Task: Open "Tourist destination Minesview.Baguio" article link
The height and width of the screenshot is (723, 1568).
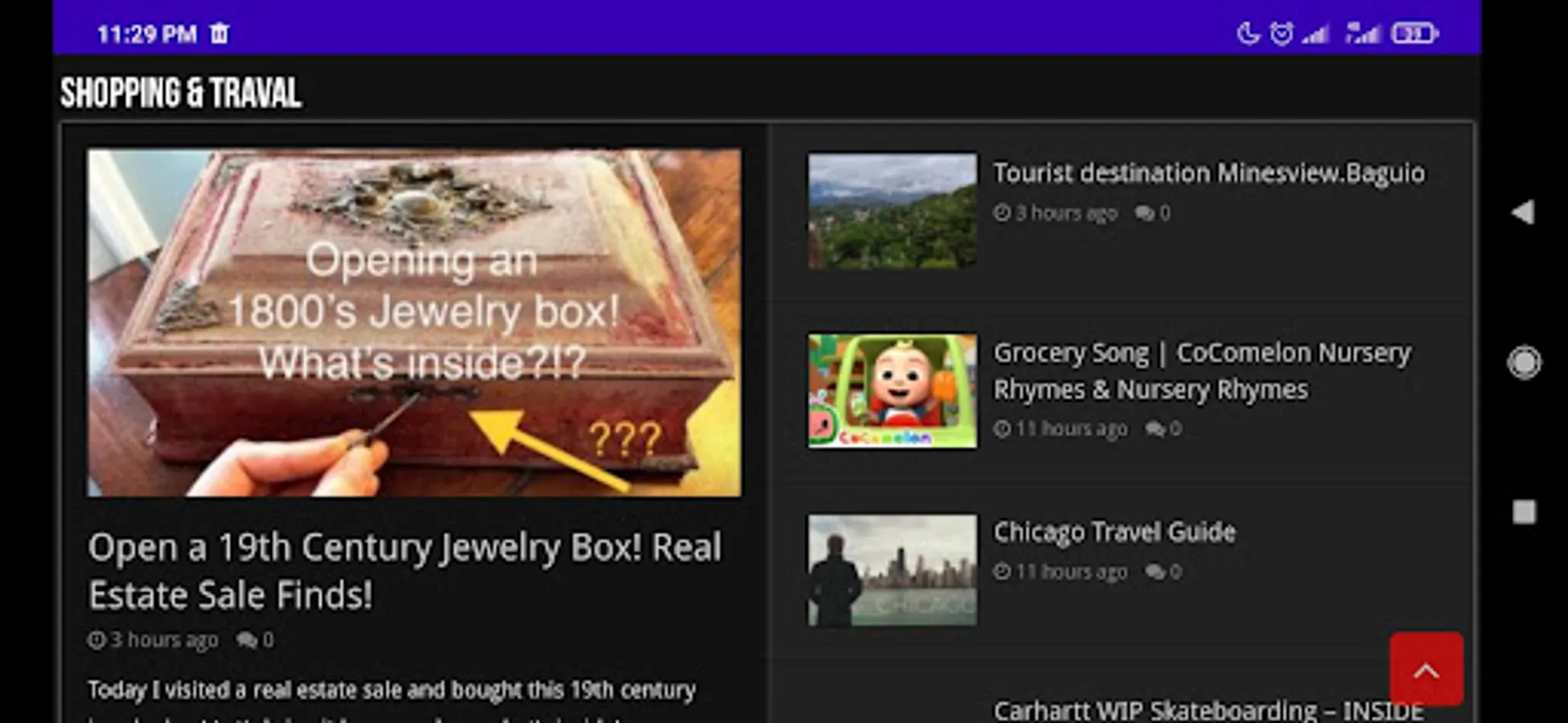Action: 1209,173
